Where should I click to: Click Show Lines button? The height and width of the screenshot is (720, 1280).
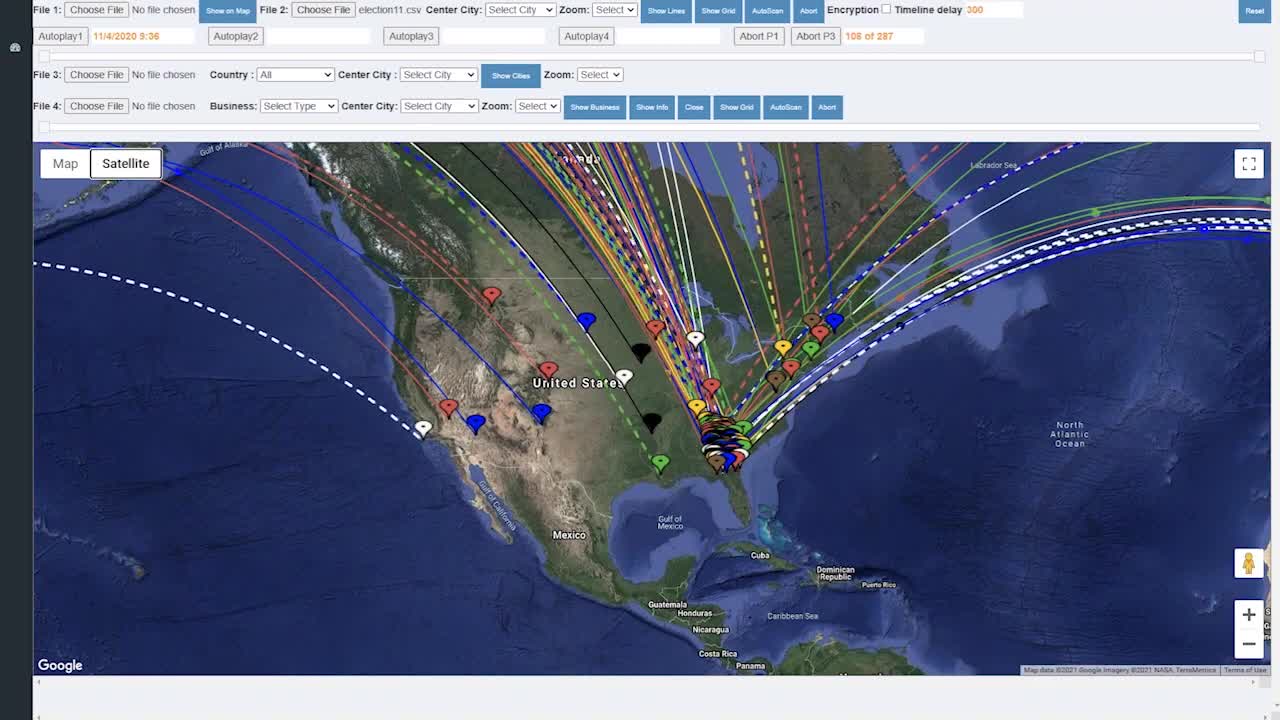click(x=667, y=11)
